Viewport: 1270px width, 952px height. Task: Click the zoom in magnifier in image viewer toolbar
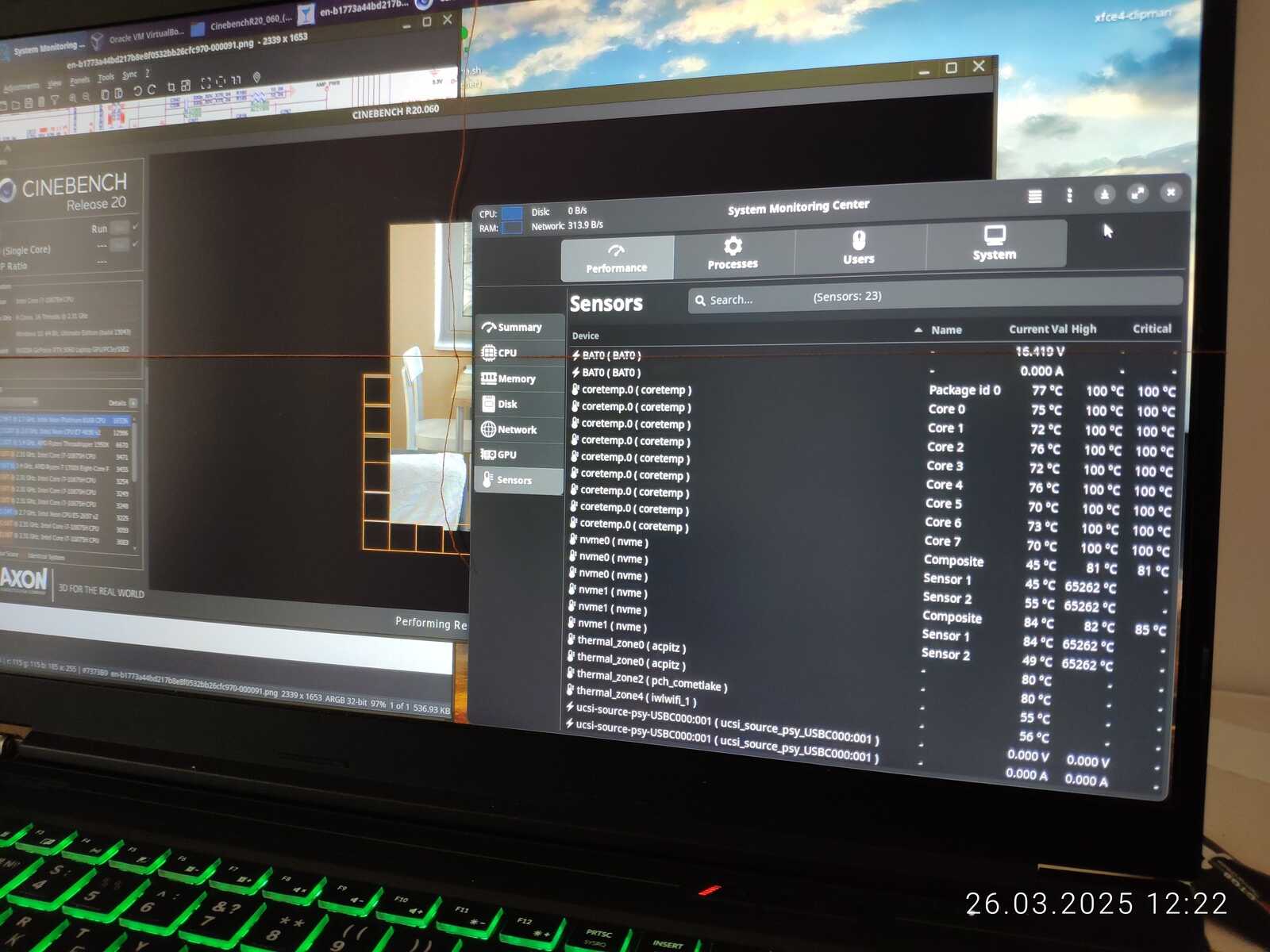coord(72,98)
